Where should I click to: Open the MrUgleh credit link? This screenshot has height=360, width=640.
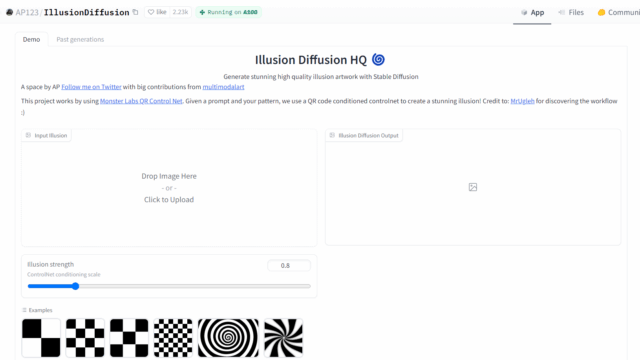[x=522, y=101]
